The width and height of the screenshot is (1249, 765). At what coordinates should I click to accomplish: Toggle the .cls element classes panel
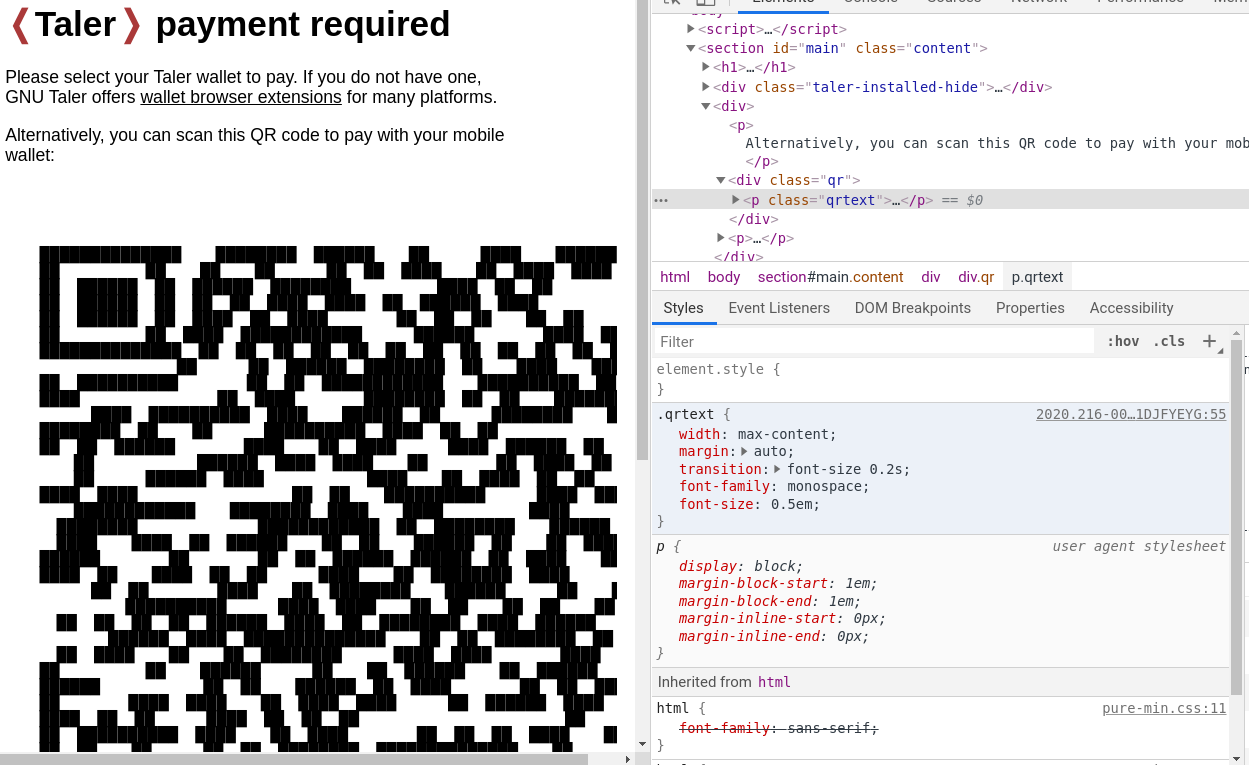(1168, 341)
